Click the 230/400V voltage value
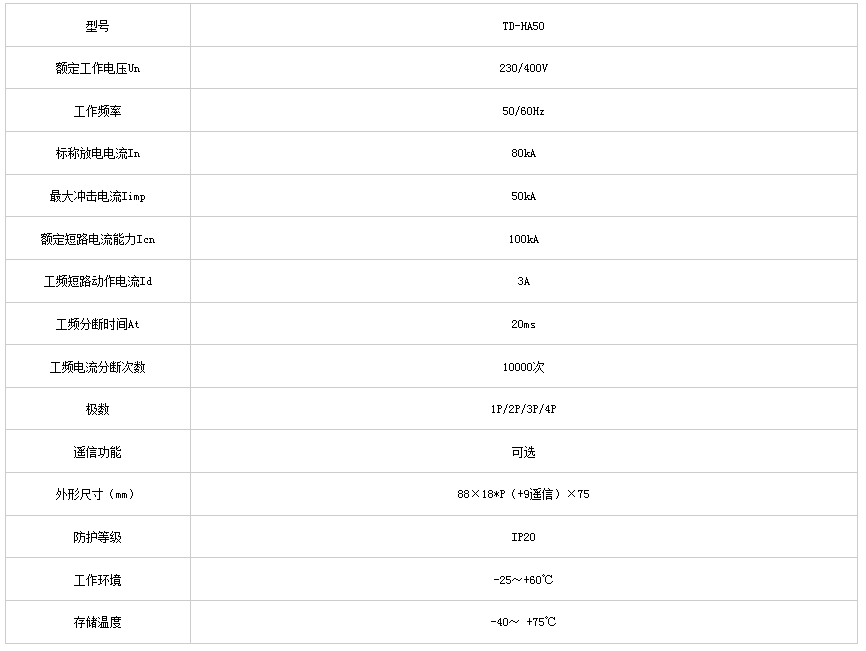This screenshot has width=866, height=651. coord(523,69)
